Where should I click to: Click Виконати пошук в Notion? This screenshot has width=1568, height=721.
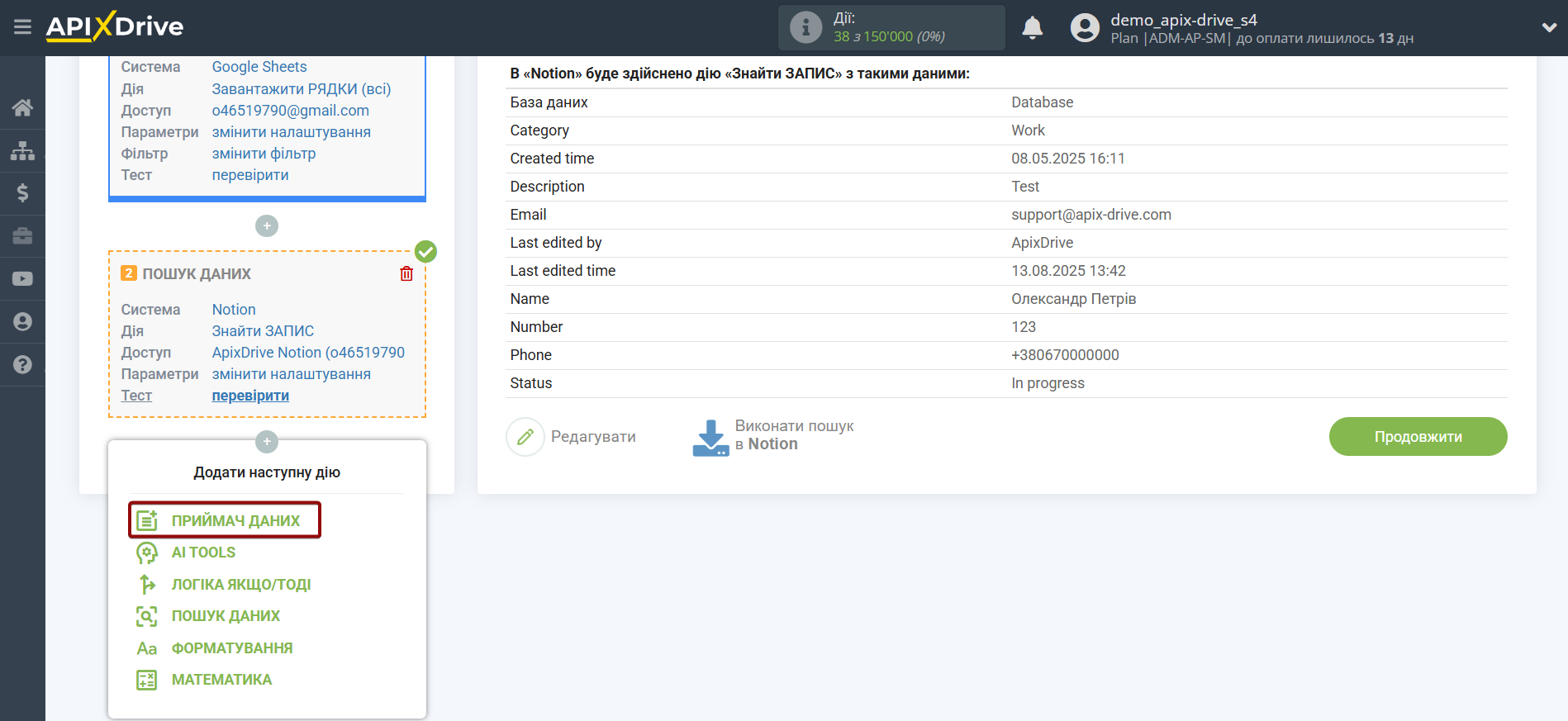coord(794,435)
